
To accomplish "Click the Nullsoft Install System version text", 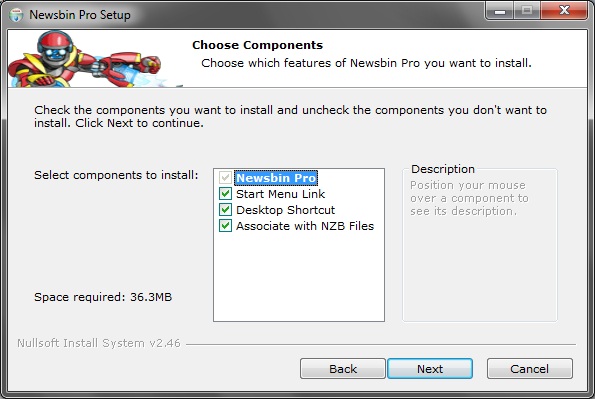I will [99, 343].
